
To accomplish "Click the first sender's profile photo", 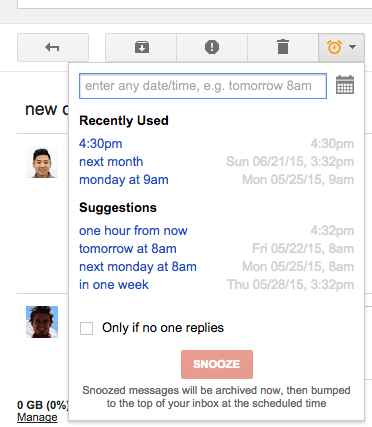I will click(x=42, y=162).
